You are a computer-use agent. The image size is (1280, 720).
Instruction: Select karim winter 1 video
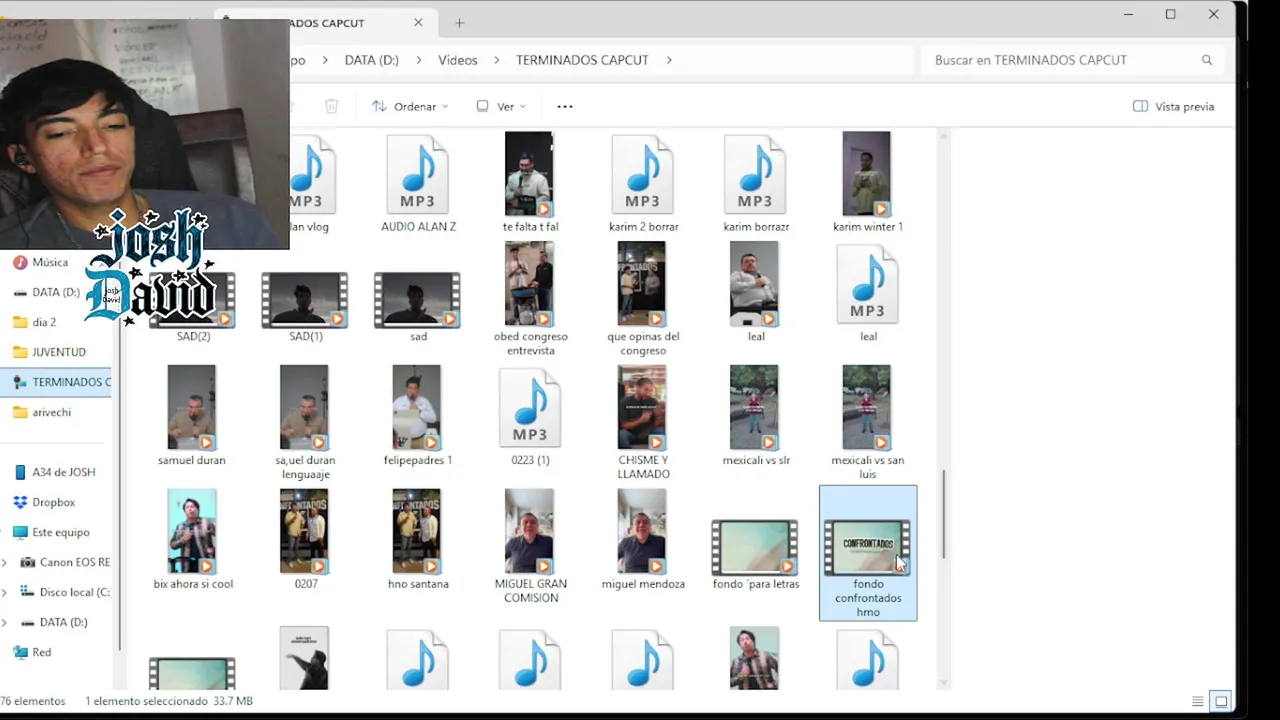pos(867,183)
